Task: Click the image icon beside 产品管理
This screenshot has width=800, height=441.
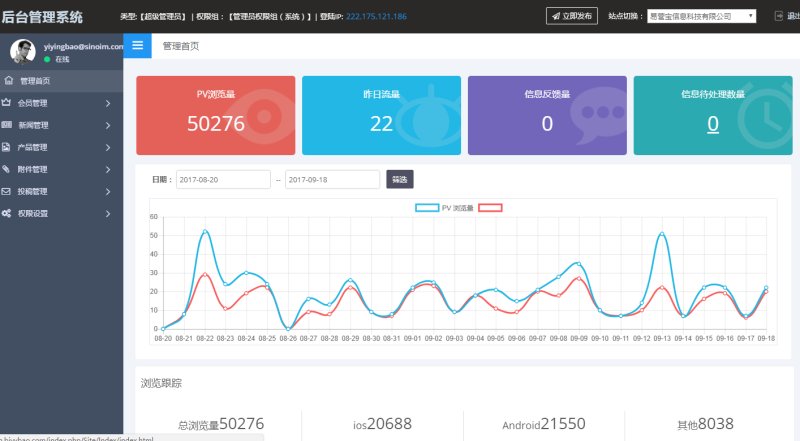Action: [x=8, y=147]
